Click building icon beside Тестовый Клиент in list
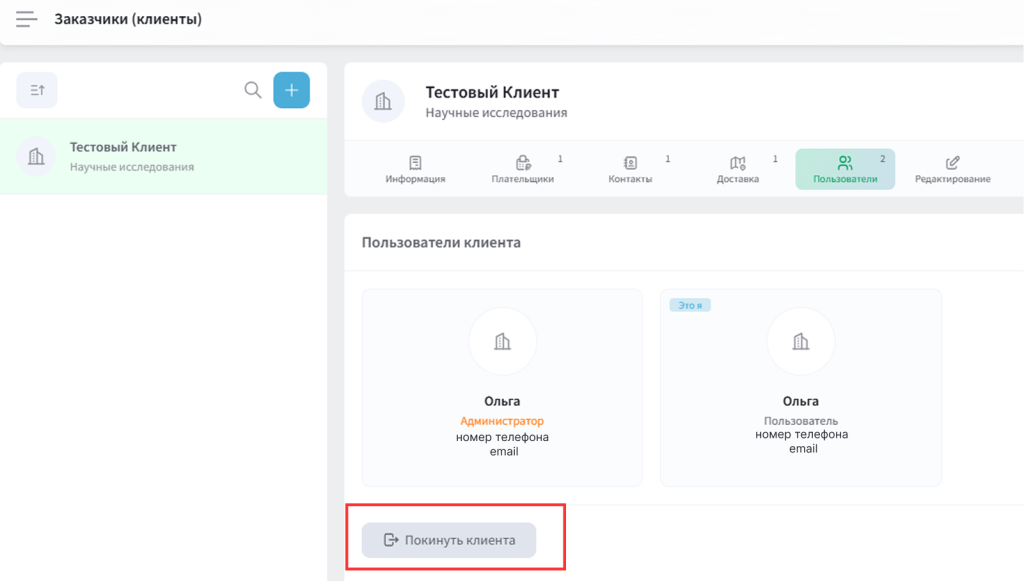 (x=37, y=156)
